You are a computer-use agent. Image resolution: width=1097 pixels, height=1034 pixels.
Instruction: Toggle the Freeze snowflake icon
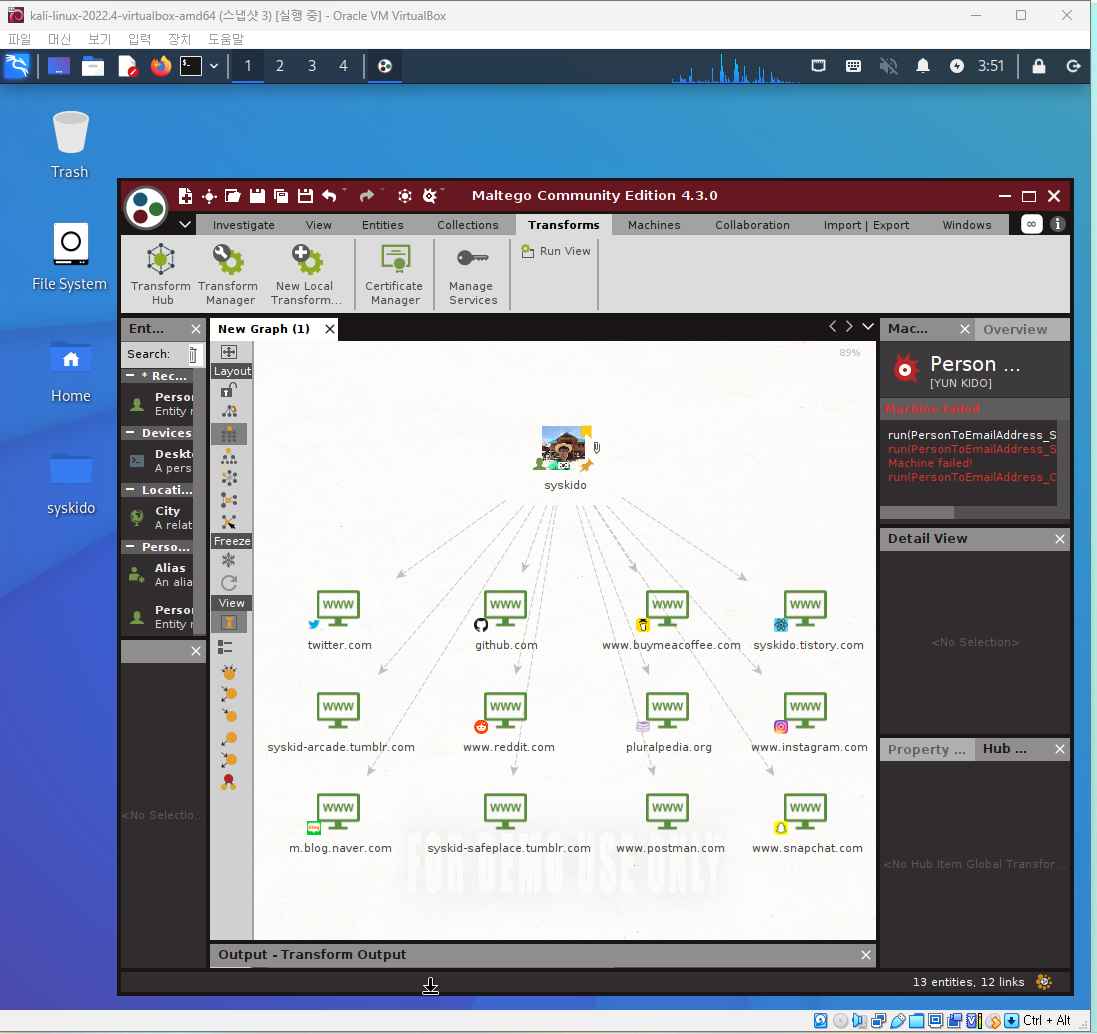pyautogui.click(x=229, y=560)
